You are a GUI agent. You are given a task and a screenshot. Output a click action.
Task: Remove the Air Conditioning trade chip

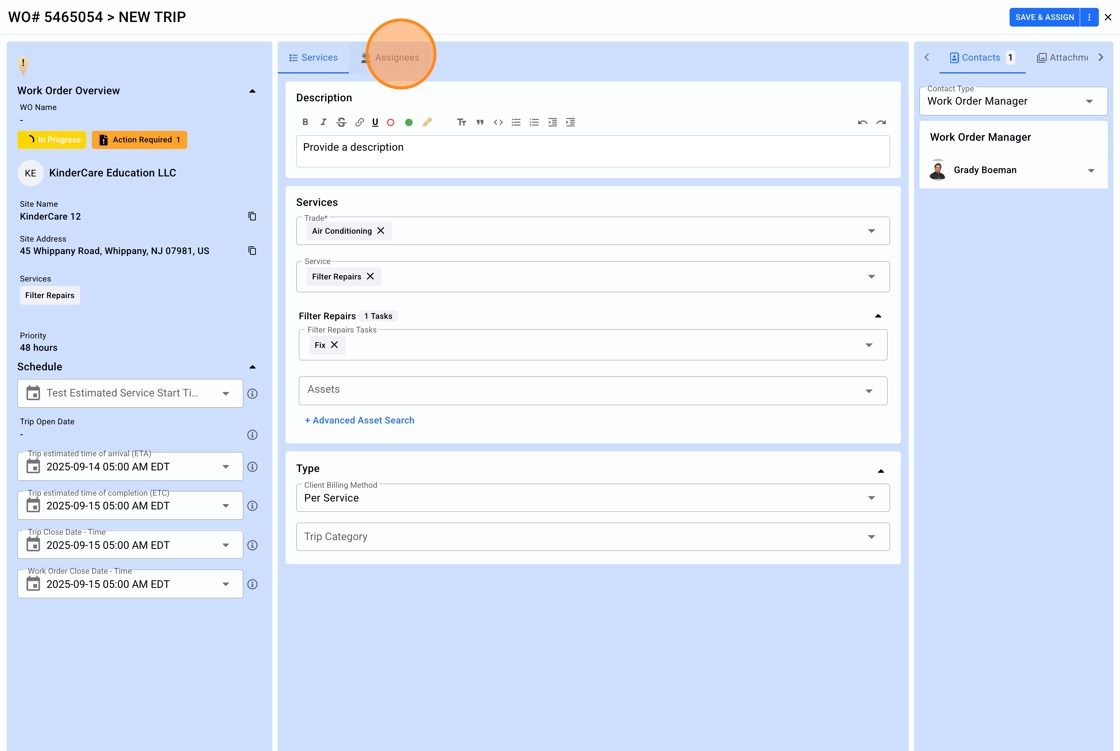click(x=381, y=231)
